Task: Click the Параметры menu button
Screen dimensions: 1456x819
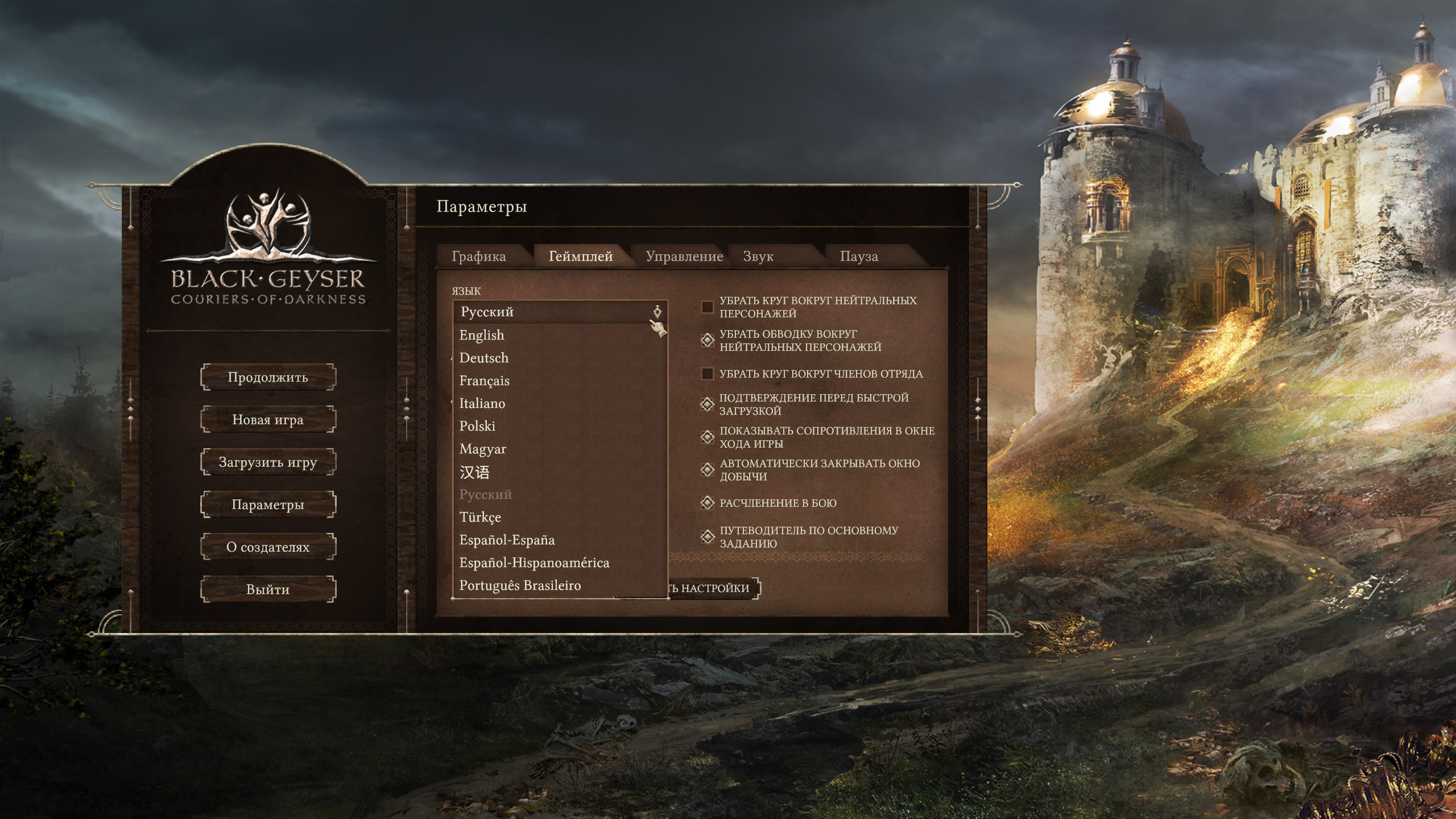Action: (x=268, y=504)
